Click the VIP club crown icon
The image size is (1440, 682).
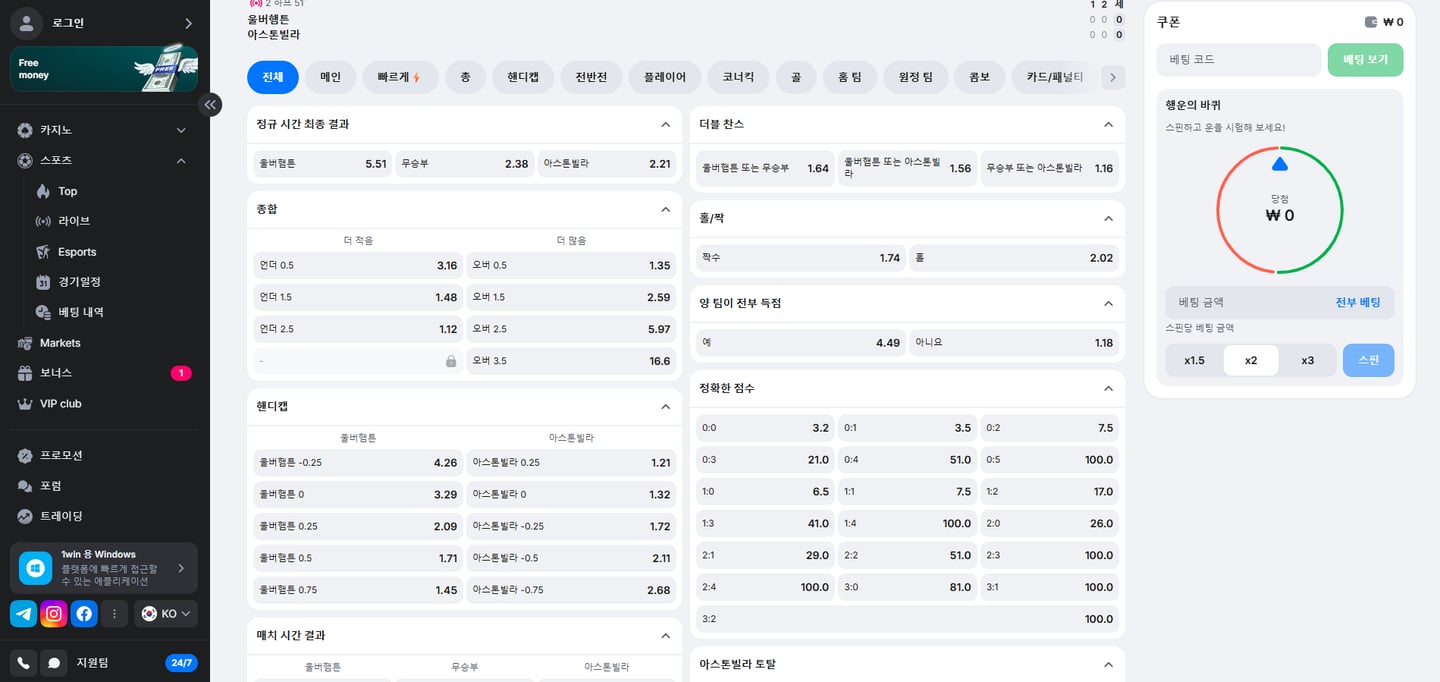[25, 404]
